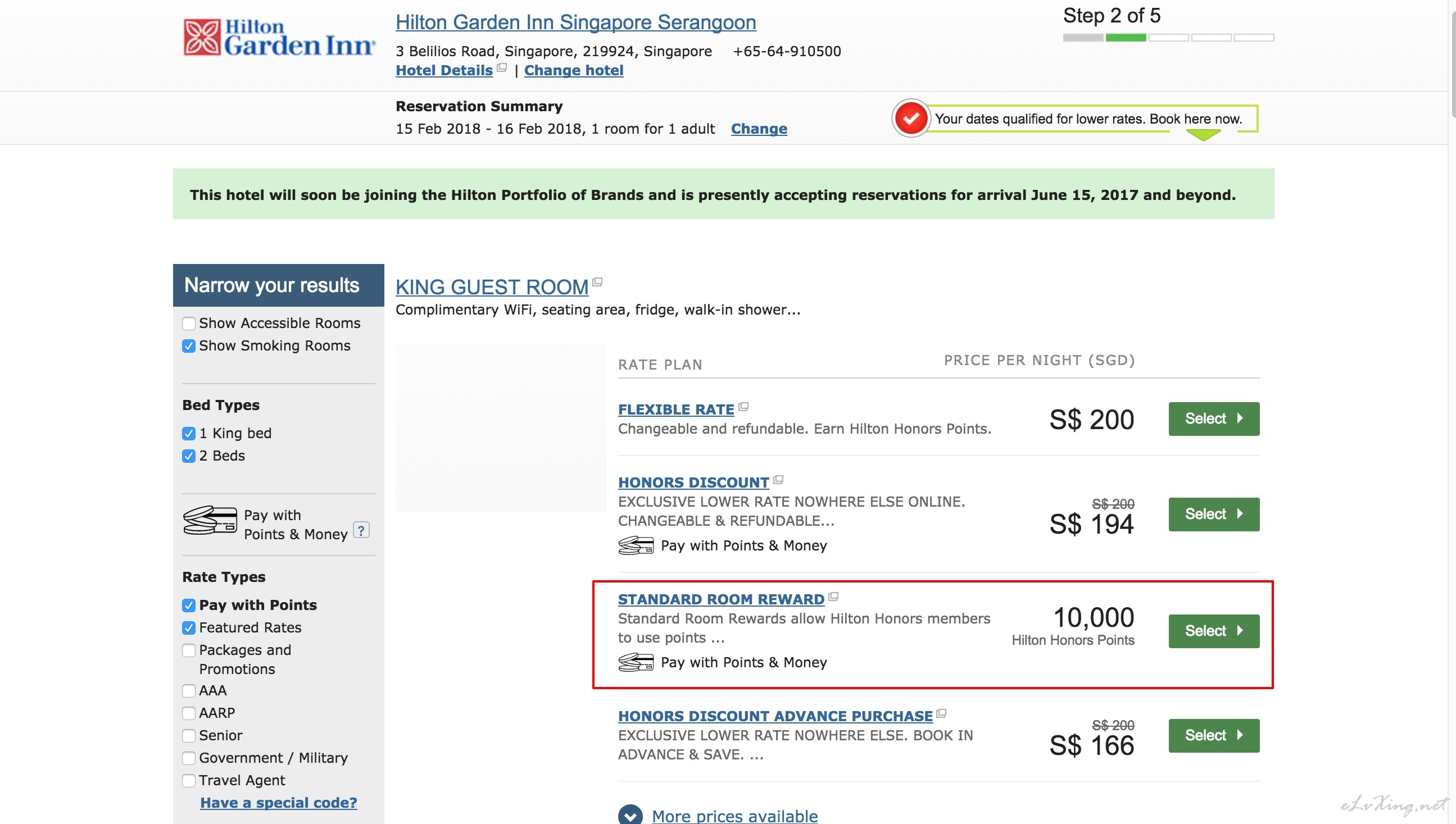Click popup icon beside Honors Discount Advance Purchase

pyautogui.click(x=941, y=714)
